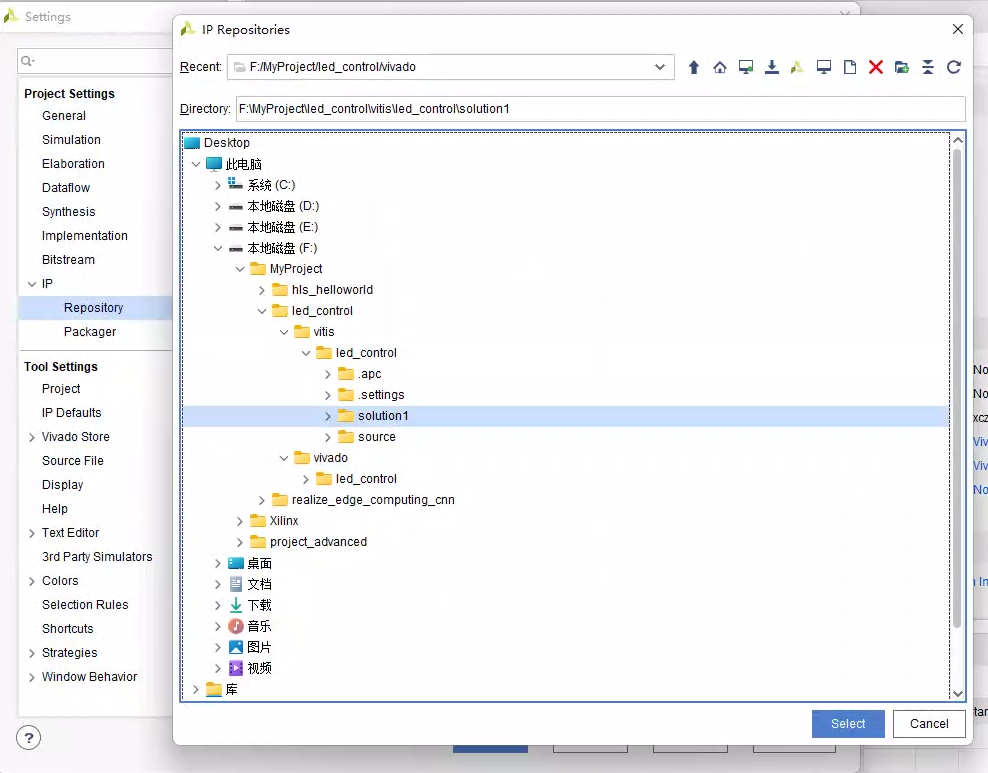The height and width of the screenshot is (773, 988).
Task: Select the 下载 downloads folder
Action: 259,605
